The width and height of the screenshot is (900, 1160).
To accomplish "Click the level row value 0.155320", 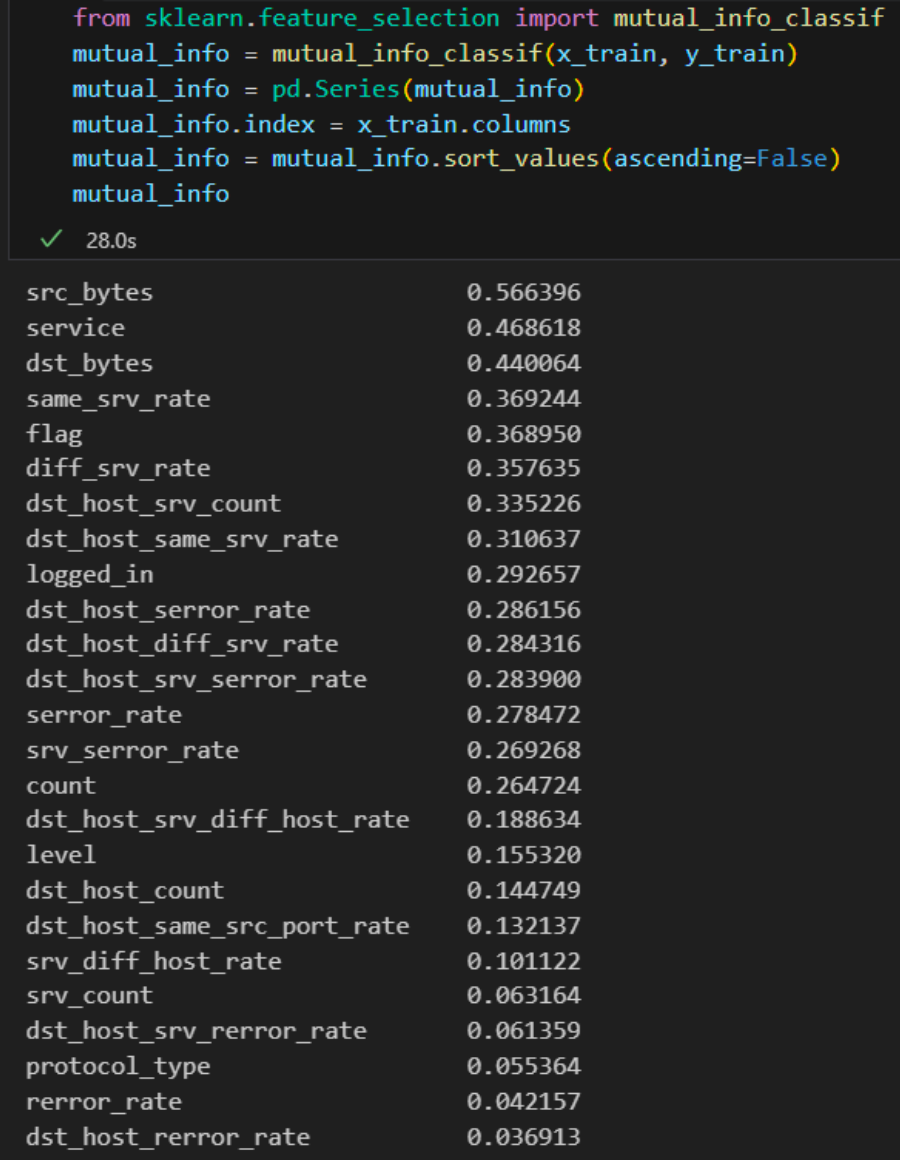I will 523,855.
